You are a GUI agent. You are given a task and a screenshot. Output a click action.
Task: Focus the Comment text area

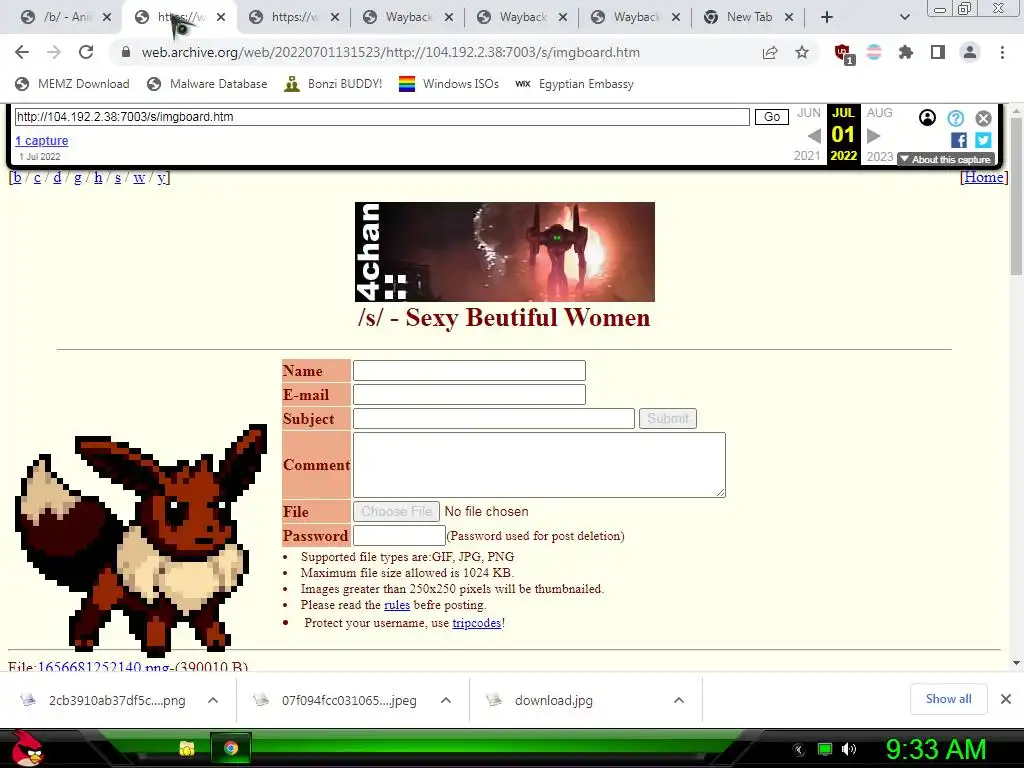pyautogui.click(x=539, y=465)
